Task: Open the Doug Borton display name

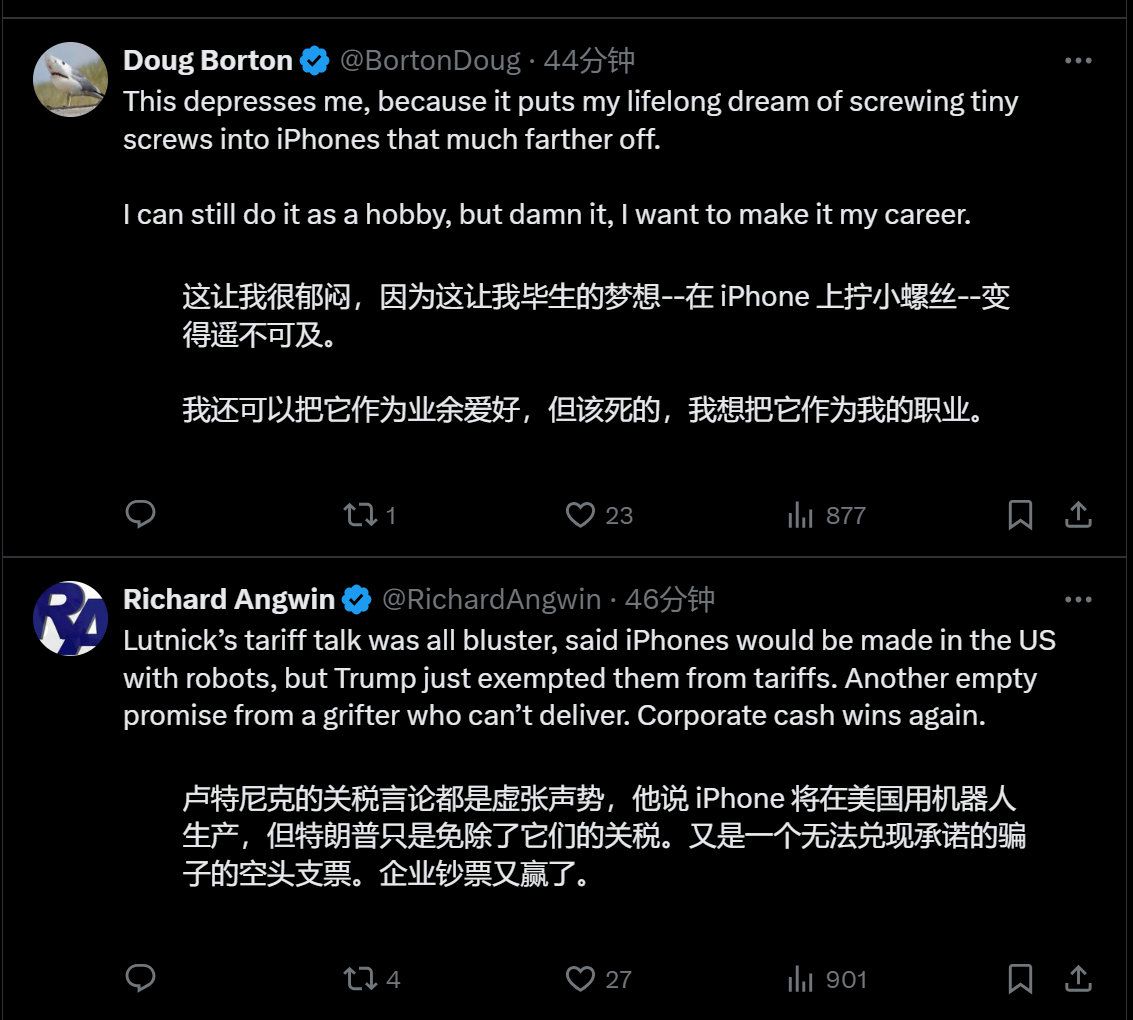Action: click(x=207, y=60)
